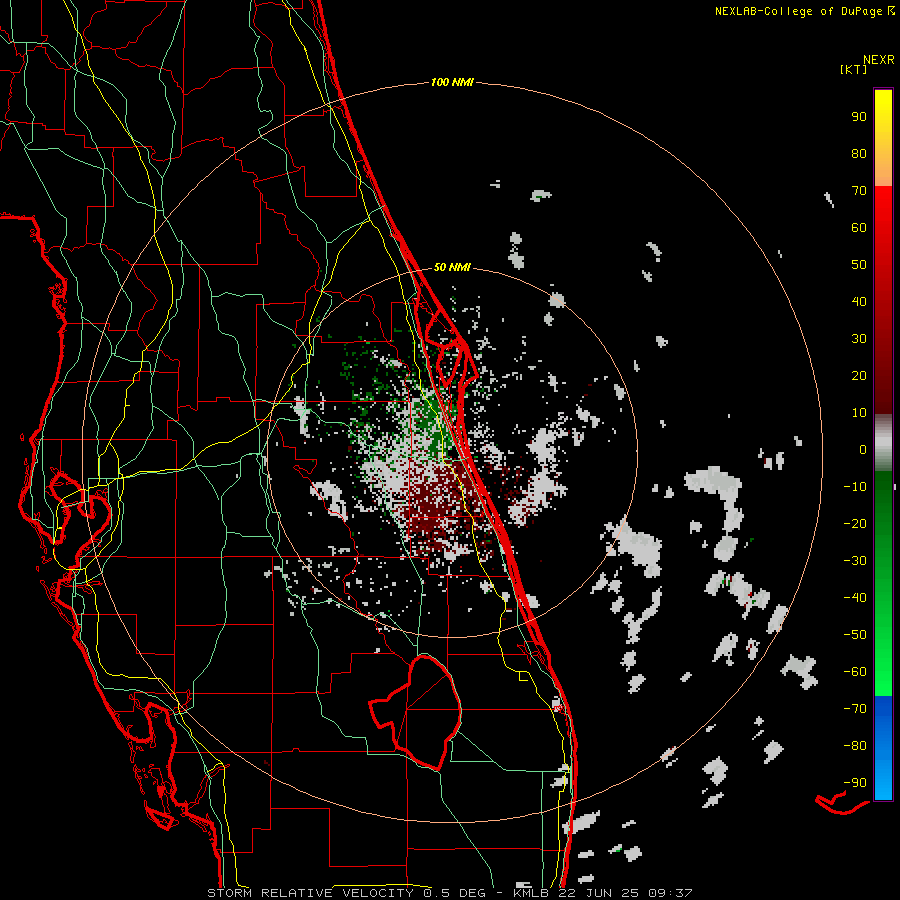The image size is (900, 900).
Task: Click the -20 value on velocity scale
Action: pyautogui.click(x=855, y=523)
